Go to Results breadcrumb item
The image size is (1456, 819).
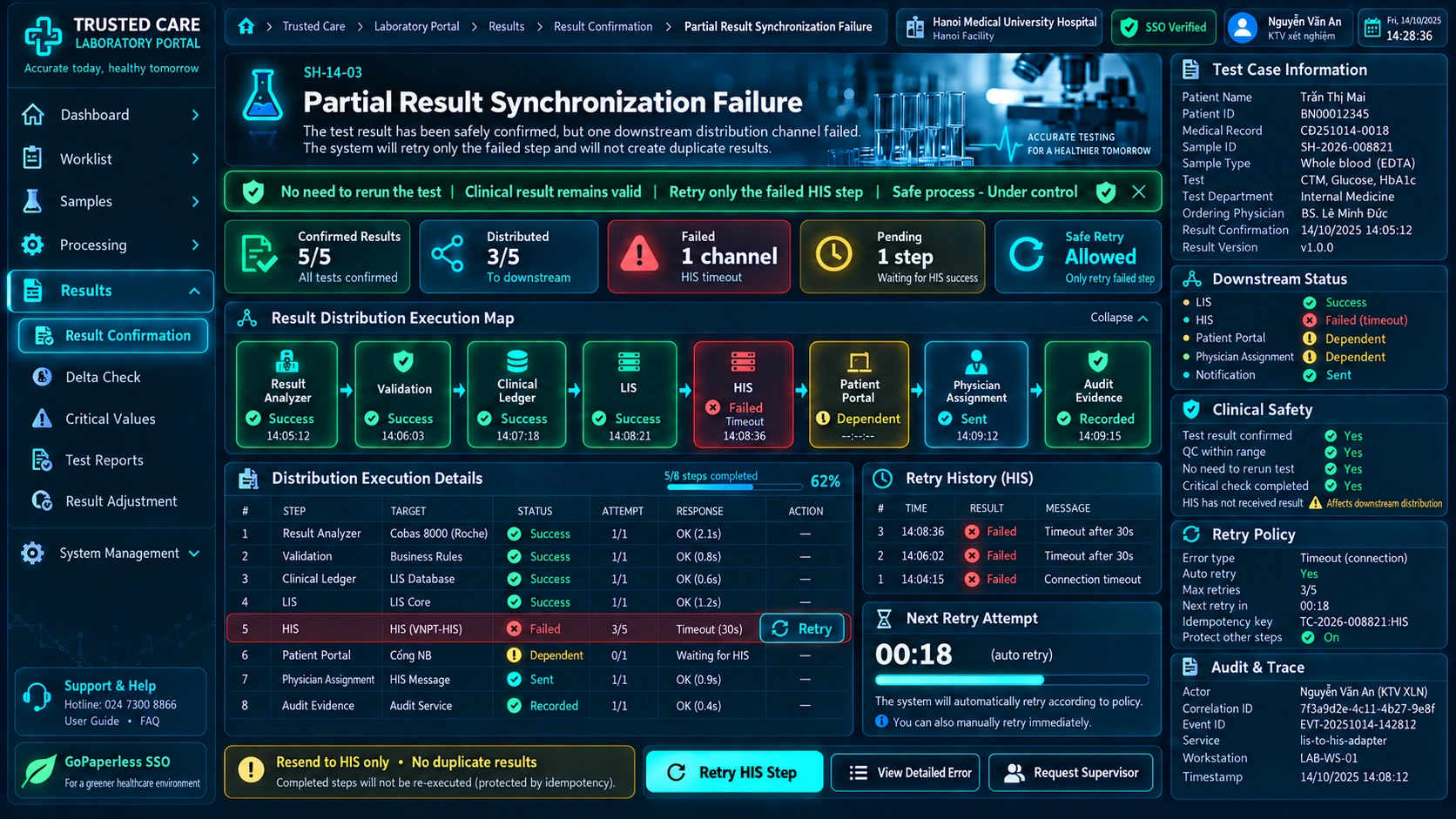506,26
